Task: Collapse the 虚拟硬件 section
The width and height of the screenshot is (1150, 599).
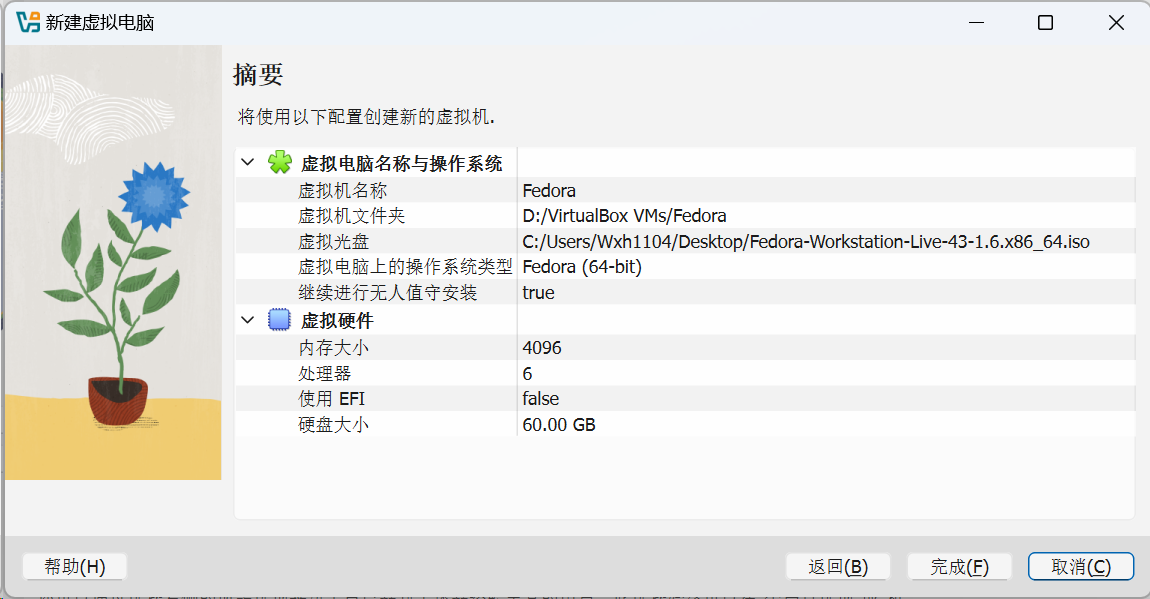Action: tap(247, 319)
